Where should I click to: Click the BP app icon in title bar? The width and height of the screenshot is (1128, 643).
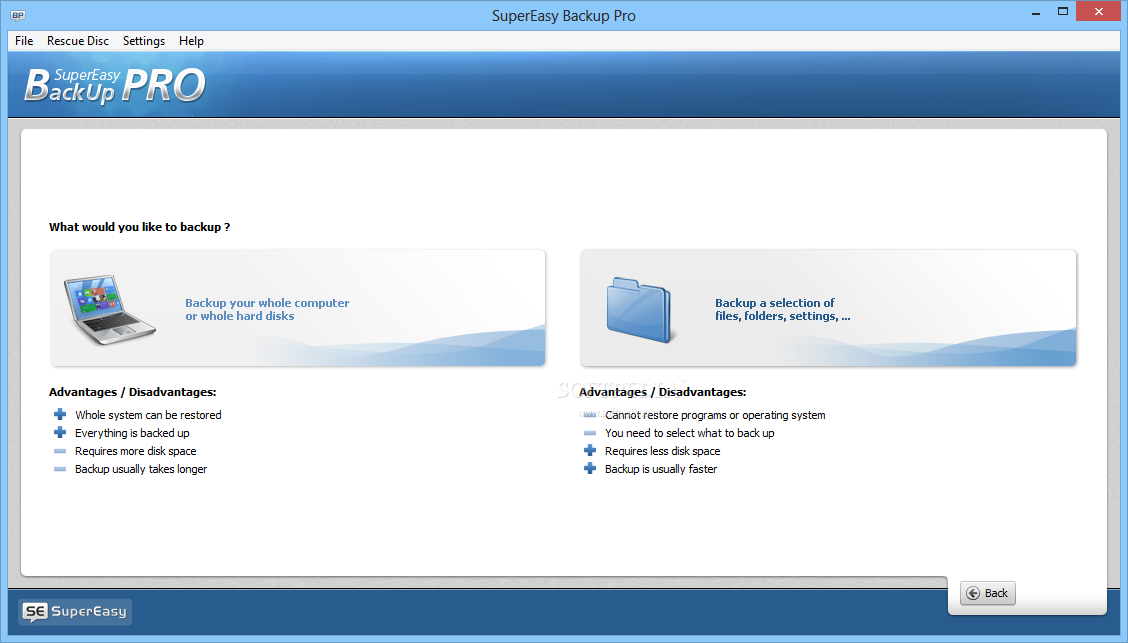click(x=19, y=15)
